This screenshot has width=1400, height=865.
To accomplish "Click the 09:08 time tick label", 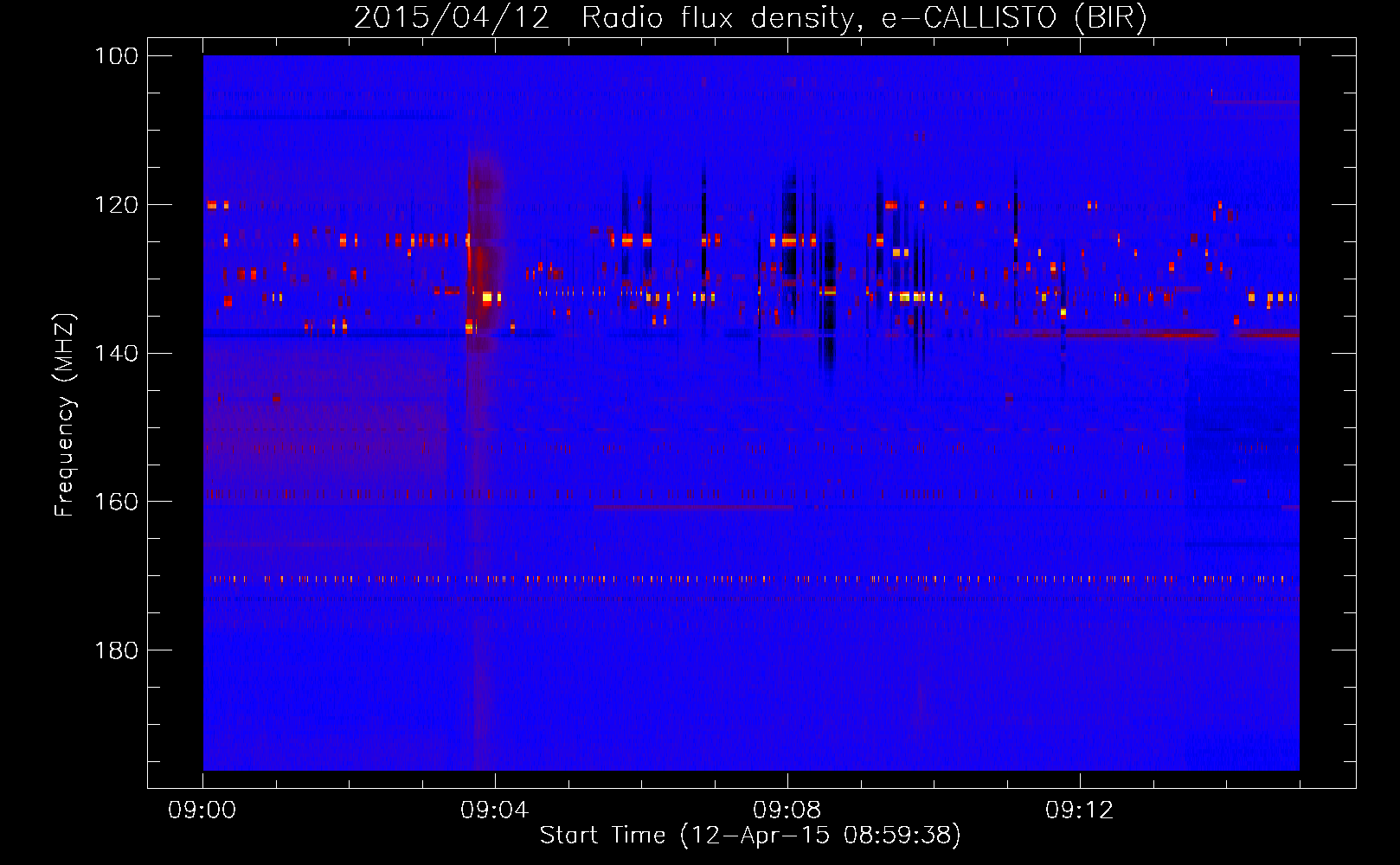I will (x=787, y=811).
